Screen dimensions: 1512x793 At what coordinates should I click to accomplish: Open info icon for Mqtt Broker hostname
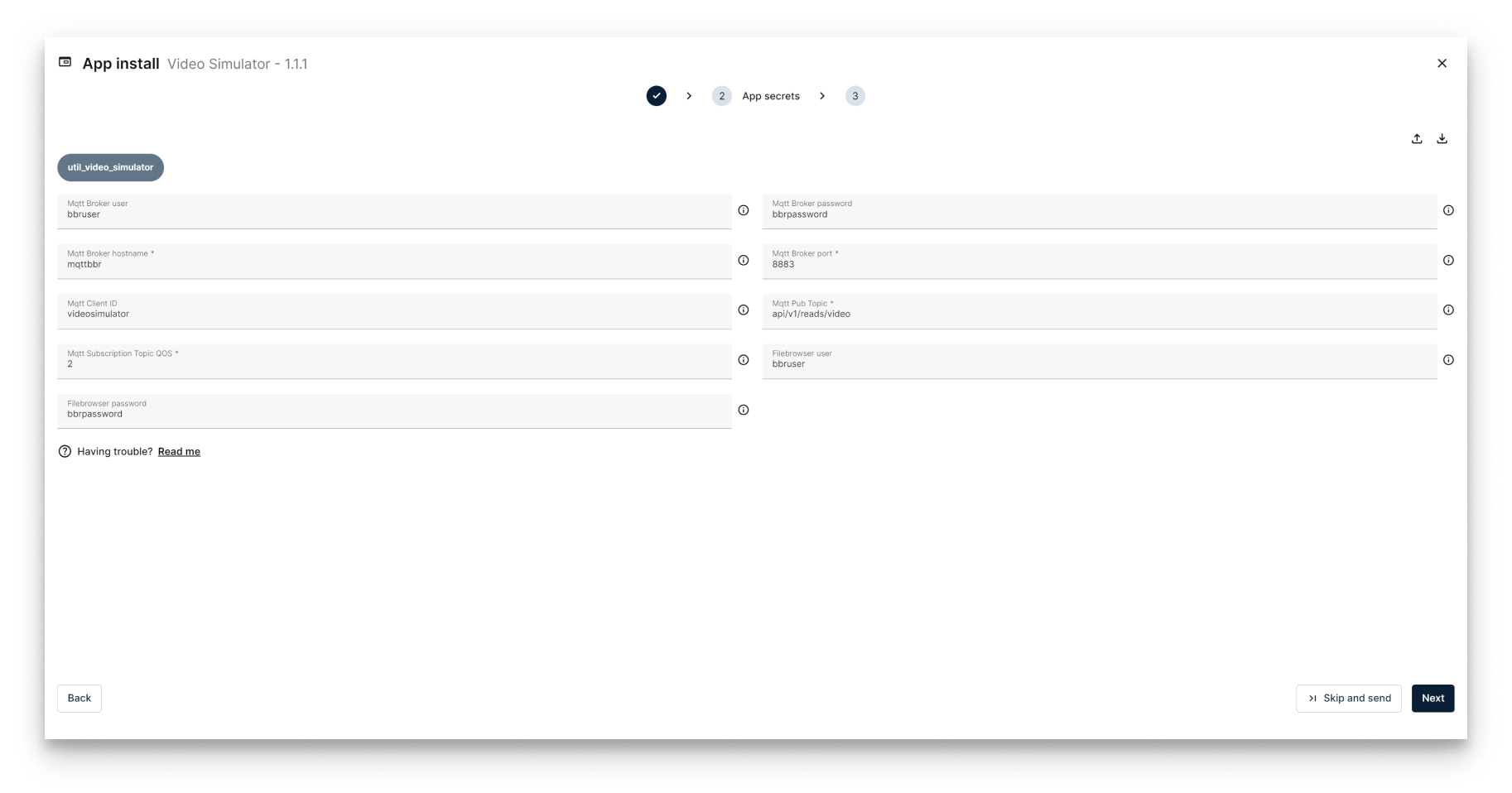point(744,260)
